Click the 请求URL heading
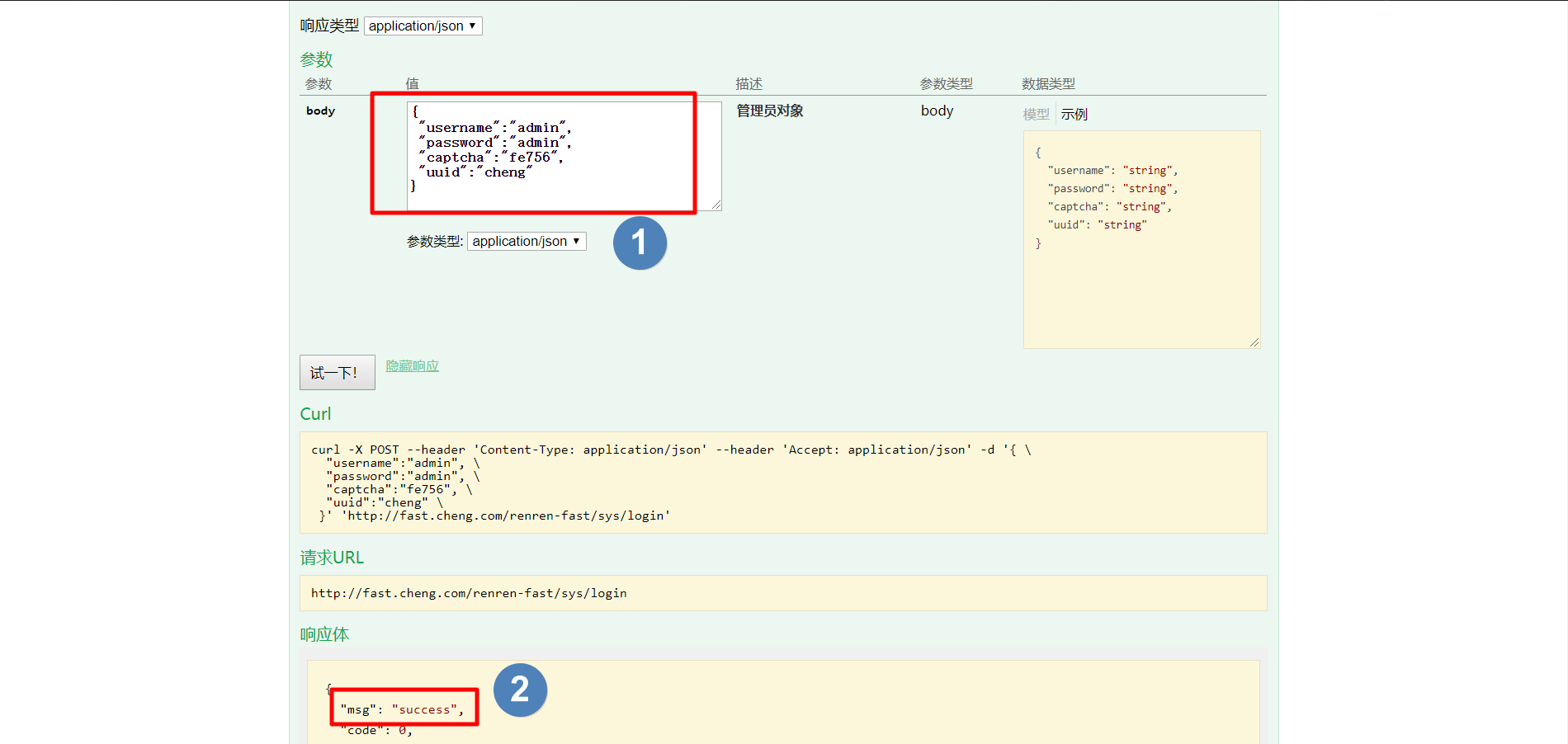 (x=332, y=558)
